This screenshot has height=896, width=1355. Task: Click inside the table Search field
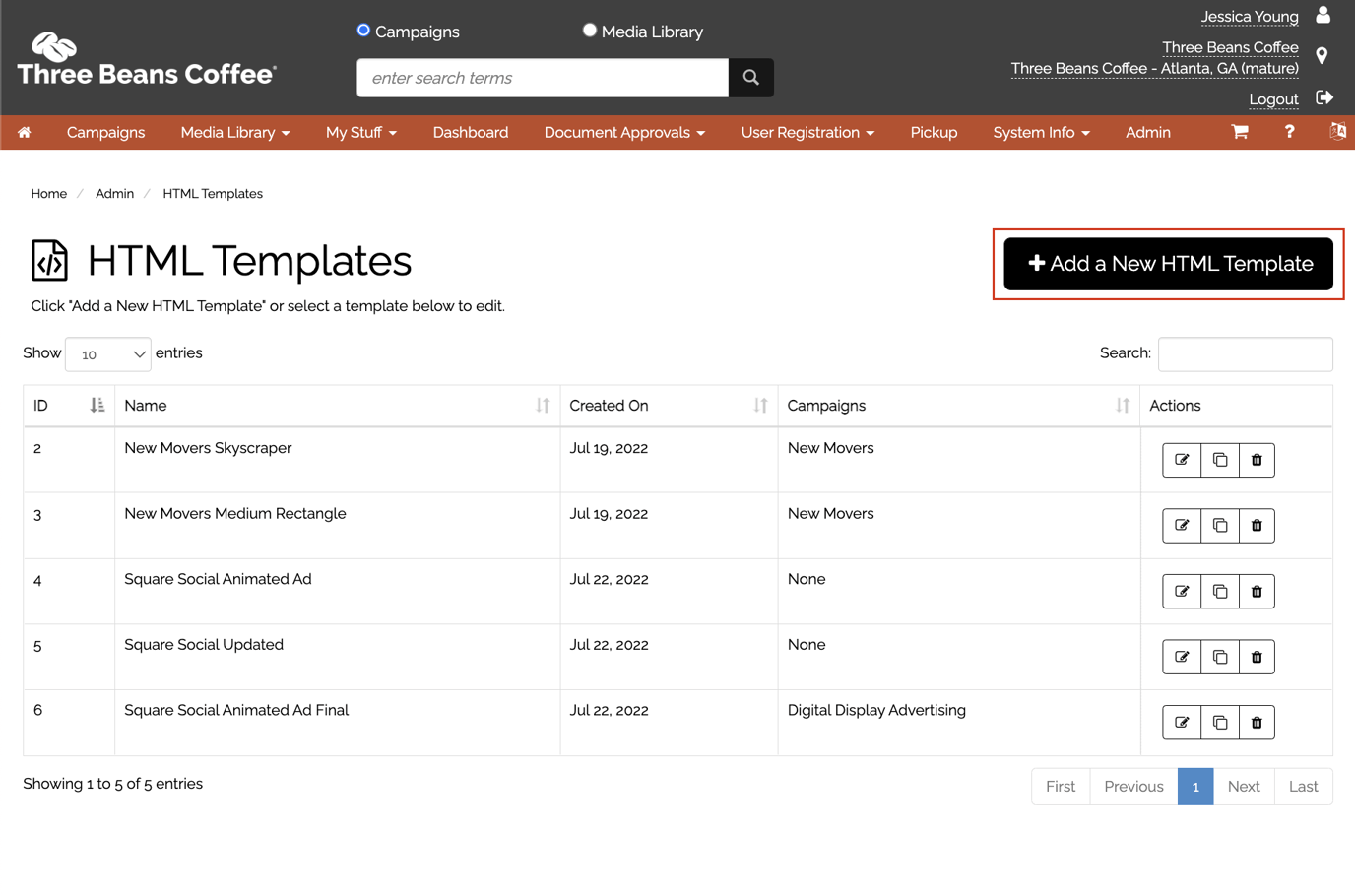(1245, 353)
